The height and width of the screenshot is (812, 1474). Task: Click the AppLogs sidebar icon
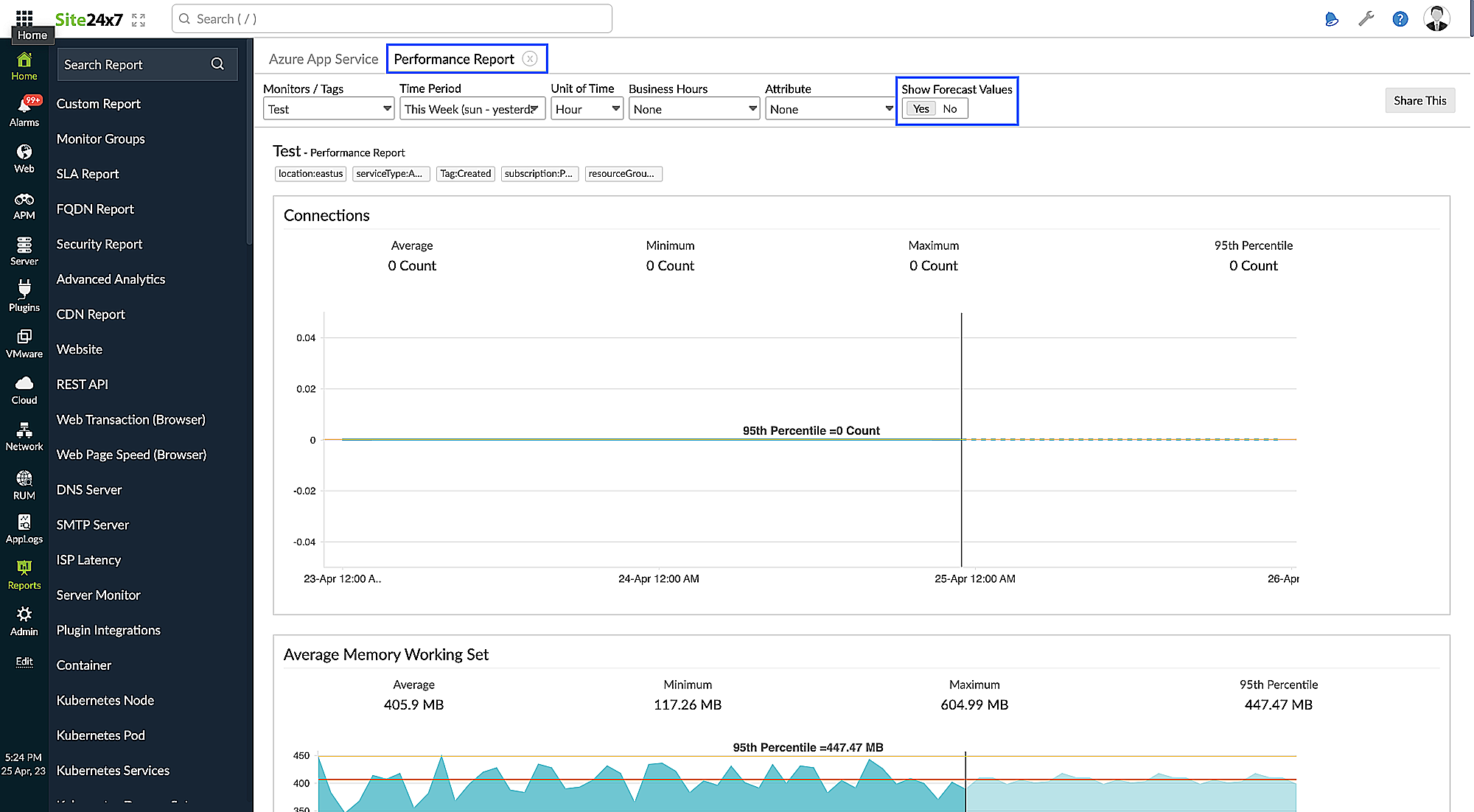coord(24,527)
